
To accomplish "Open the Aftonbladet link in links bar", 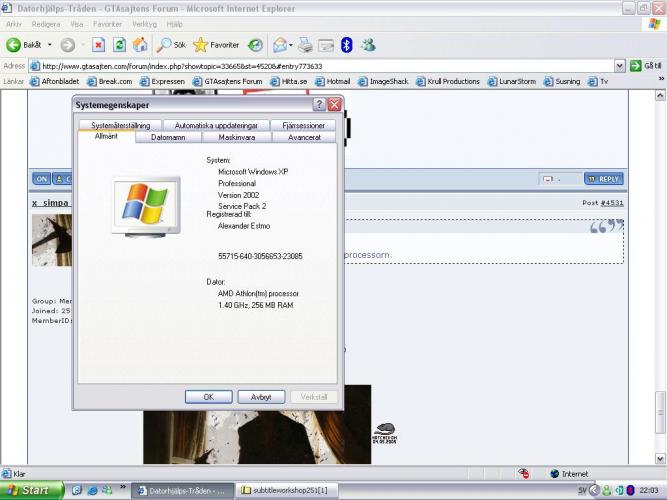I will (54, 81).
